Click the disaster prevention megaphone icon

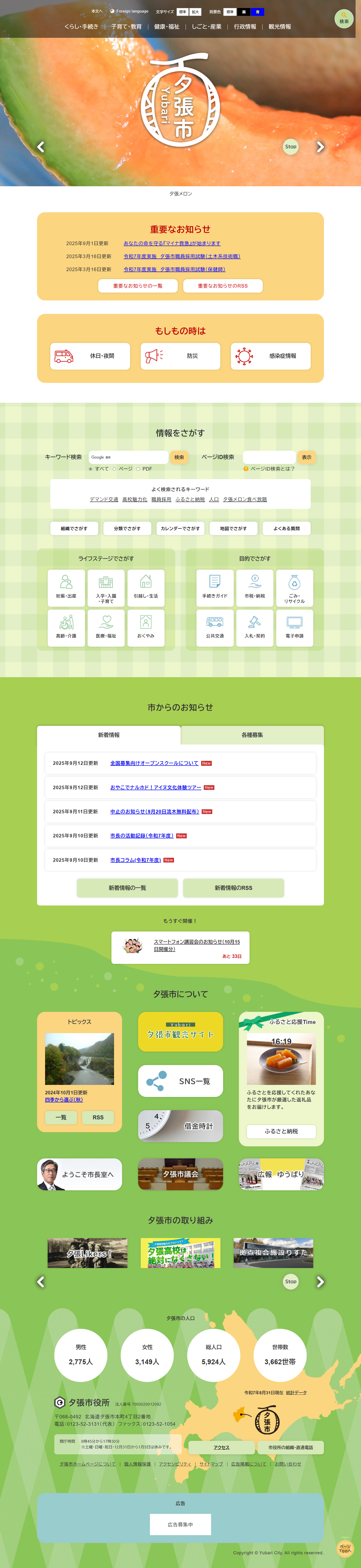coord(154,356)
